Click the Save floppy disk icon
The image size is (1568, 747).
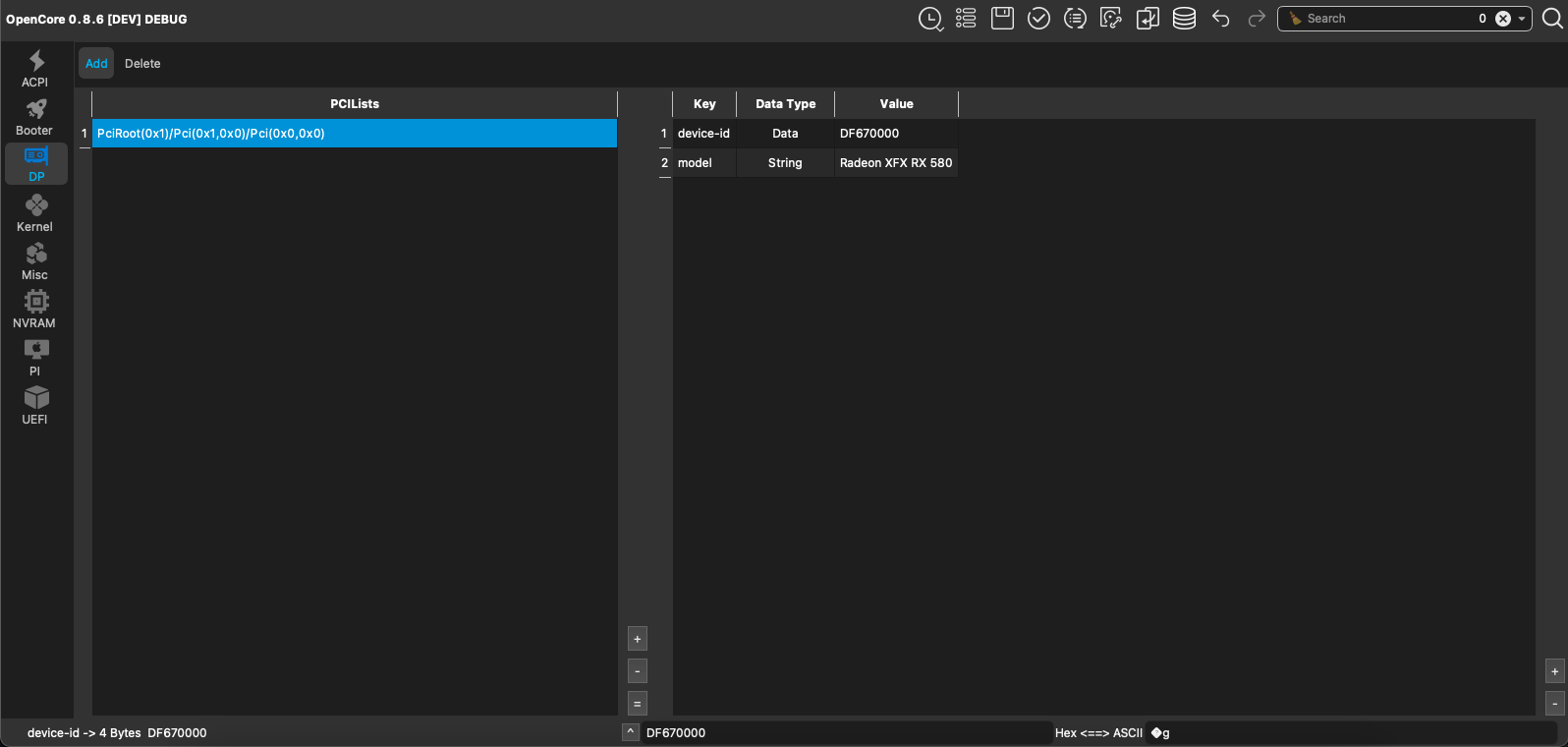pos(1002,19)
